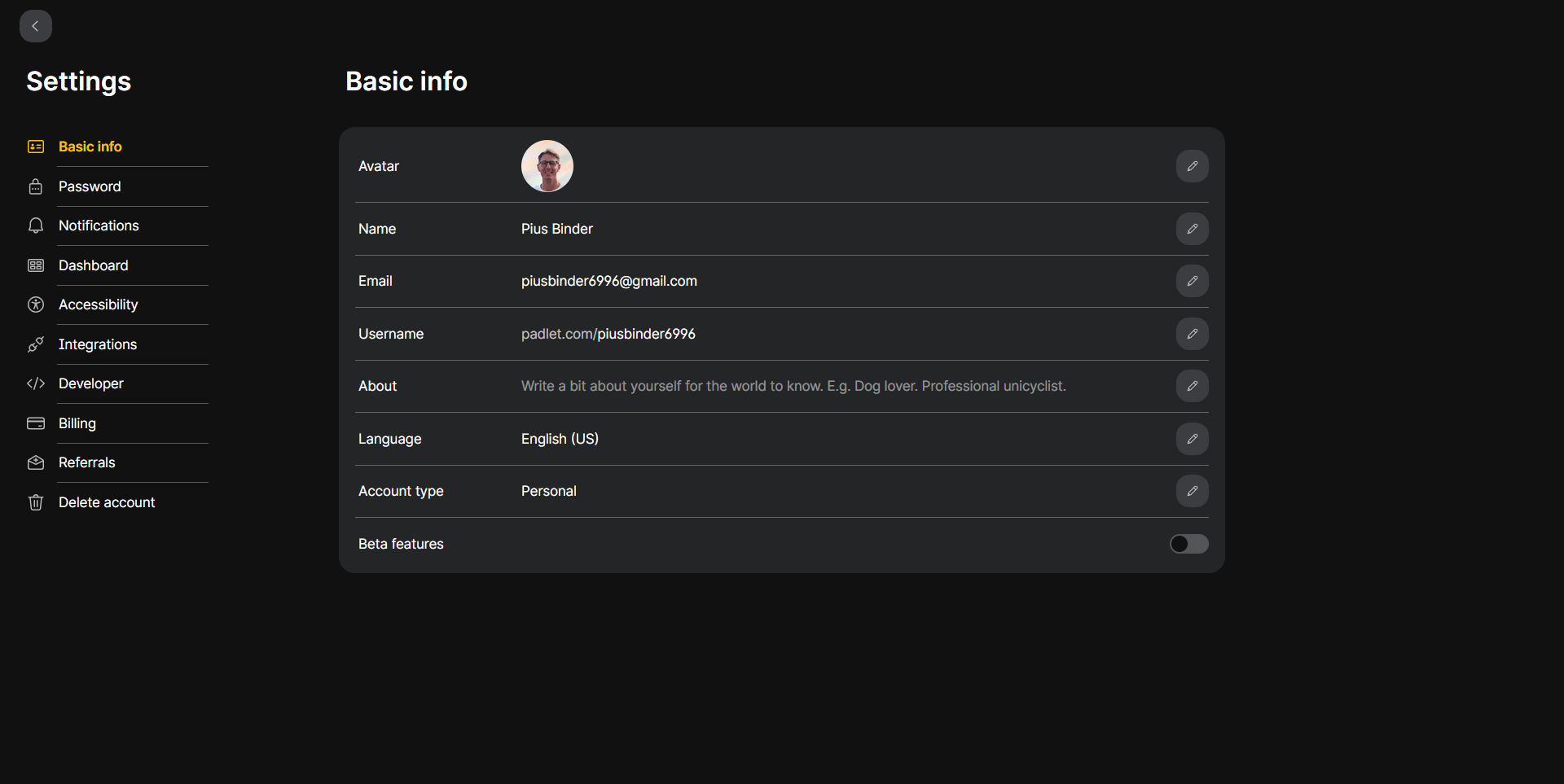Click Delete account in sidebar
Image resolution: width=1564 pixels, height=784 pixels.
[x=106, y=502]
